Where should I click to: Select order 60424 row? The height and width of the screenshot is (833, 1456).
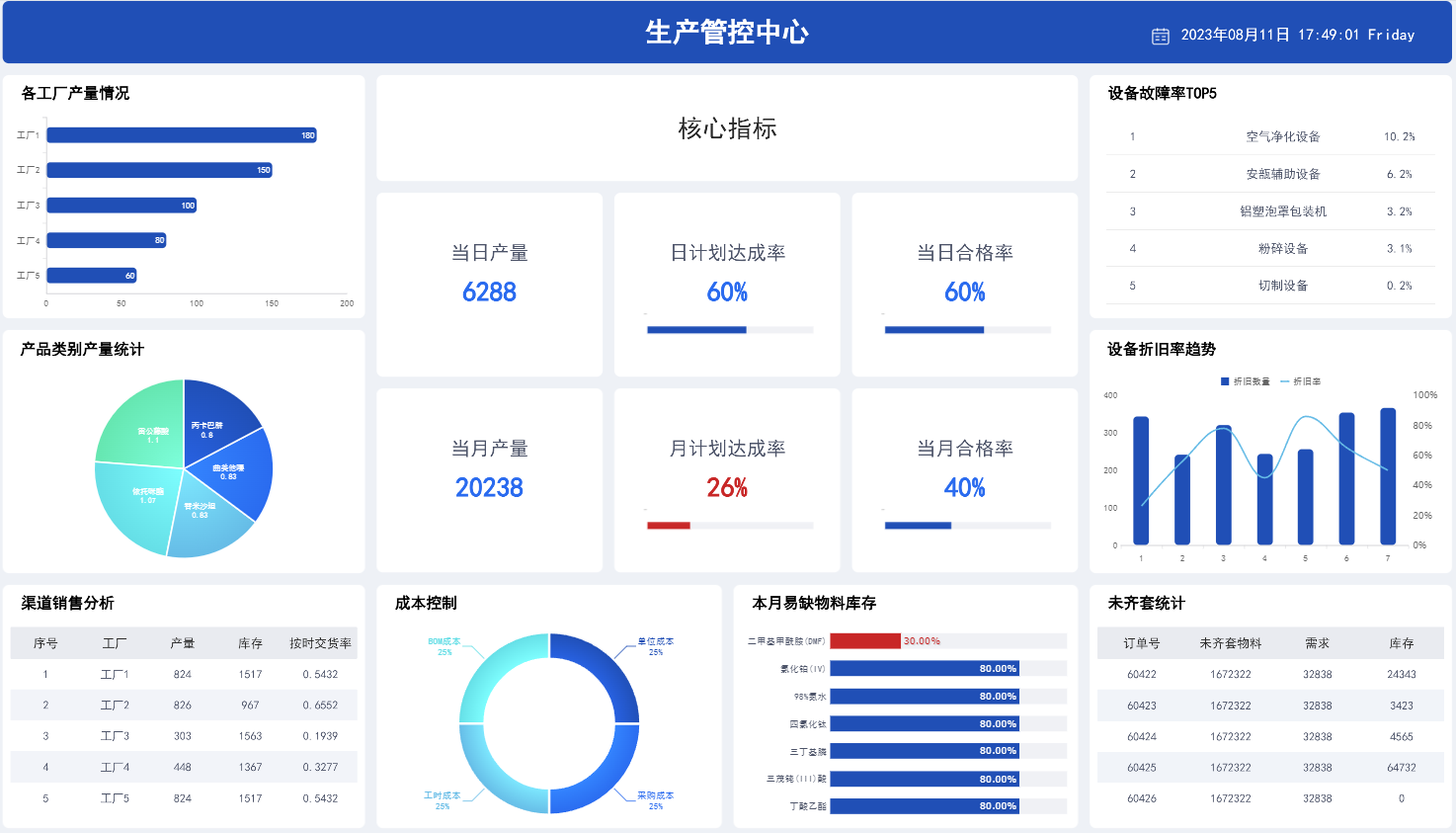pos(1270,736)
